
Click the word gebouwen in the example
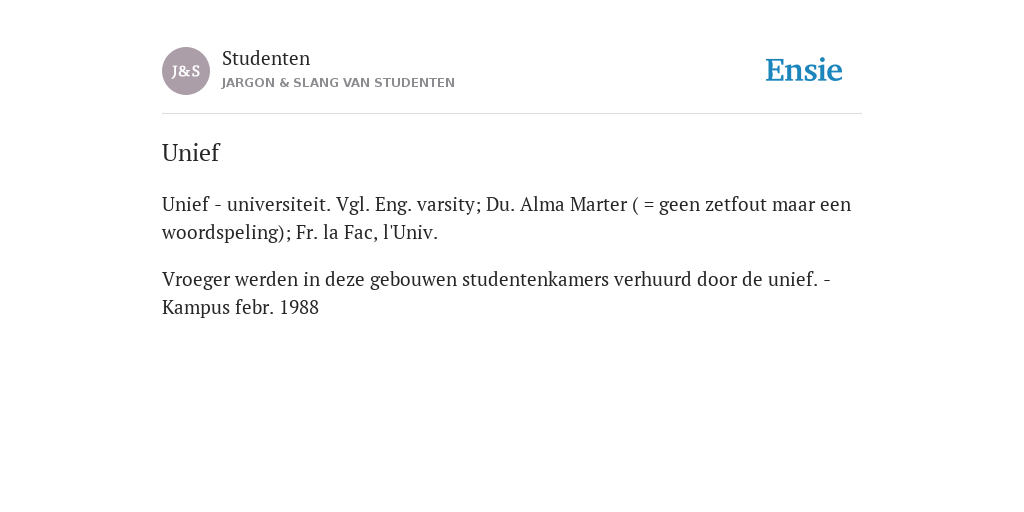point(413,280)
